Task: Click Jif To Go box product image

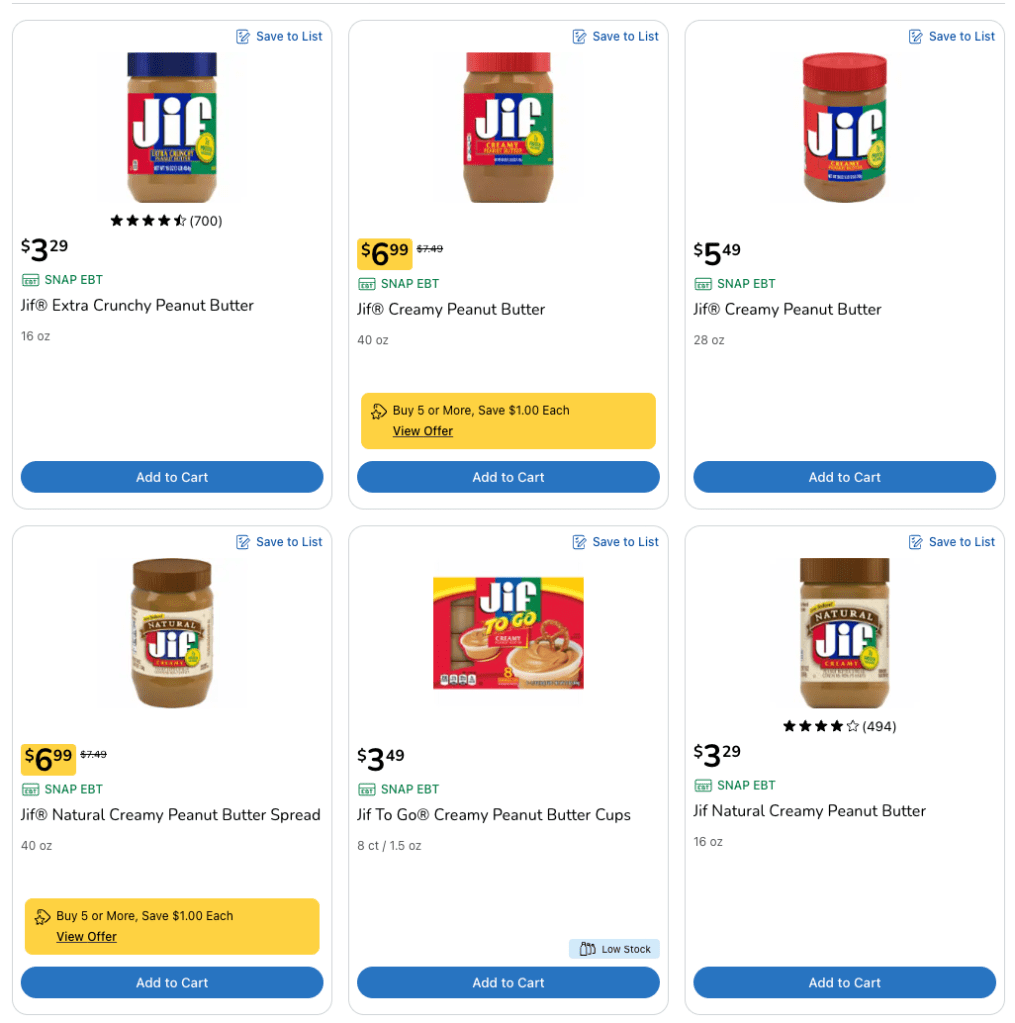Action: [508, 632]
